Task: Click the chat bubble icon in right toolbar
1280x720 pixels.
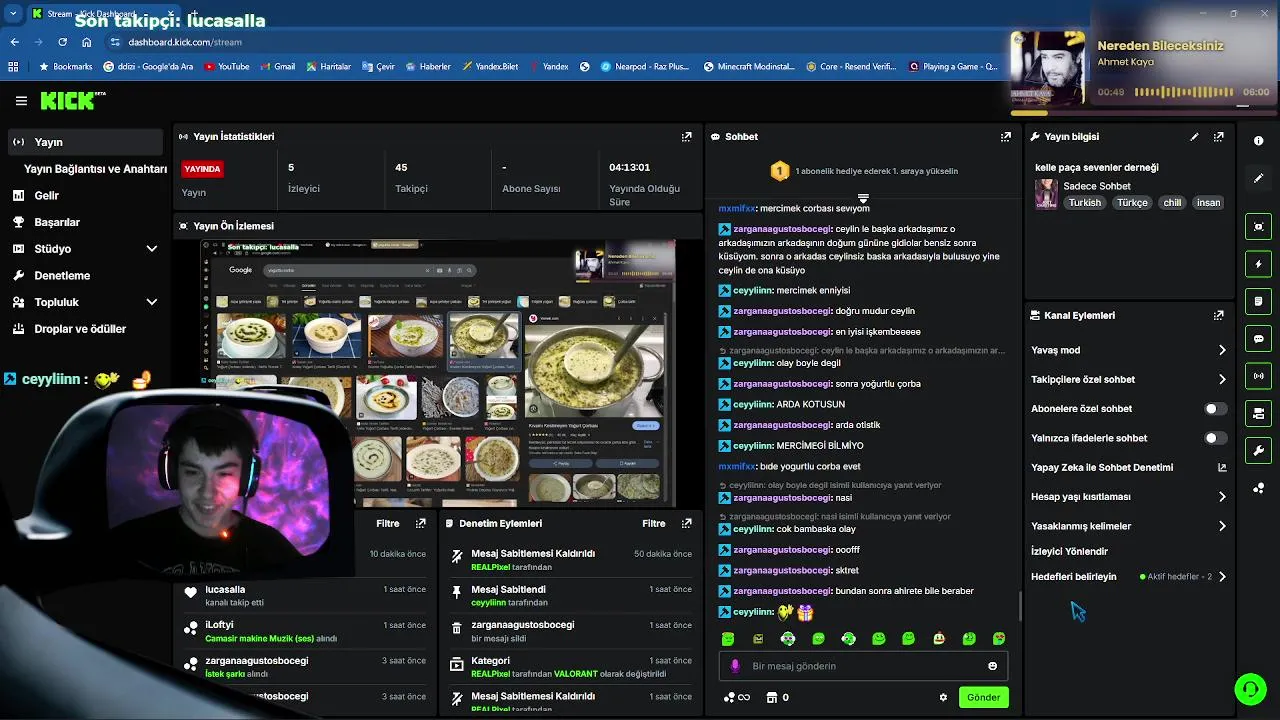Action: click(x=1258, y=339)
